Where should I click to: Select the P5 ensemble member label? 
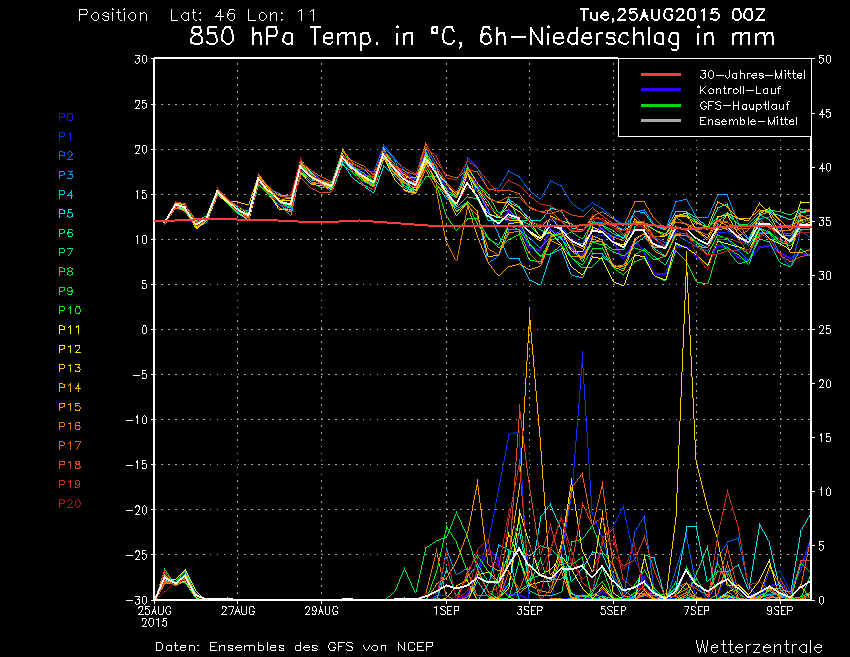65,213
